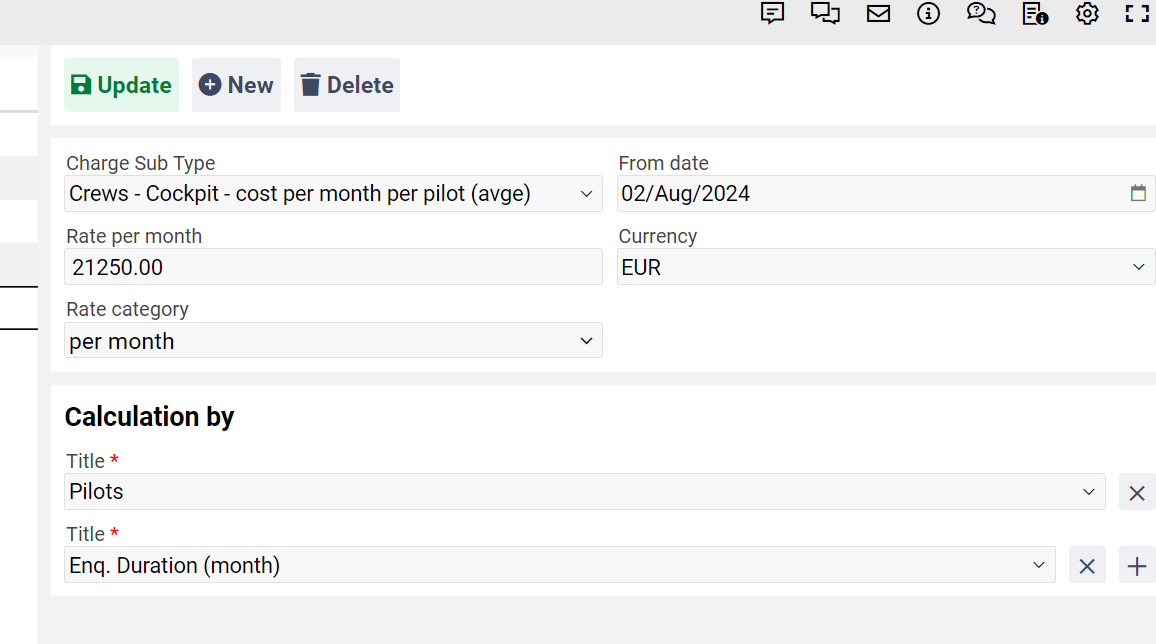The image size is (1156, 644).
Task: Click the green Update button
Action: (x=121, y=85)
